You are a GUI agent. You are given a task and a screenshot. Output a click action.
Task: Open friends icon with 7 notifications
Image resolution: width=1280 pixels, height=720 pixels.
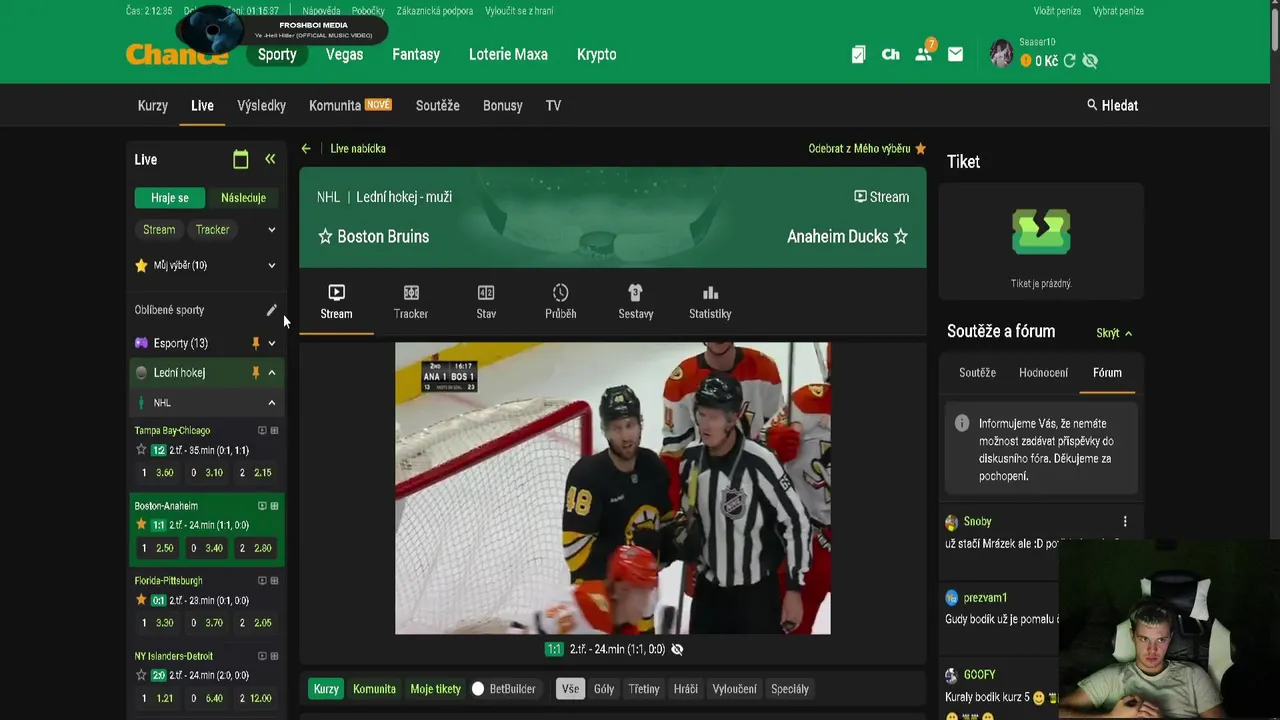[924, 54]
